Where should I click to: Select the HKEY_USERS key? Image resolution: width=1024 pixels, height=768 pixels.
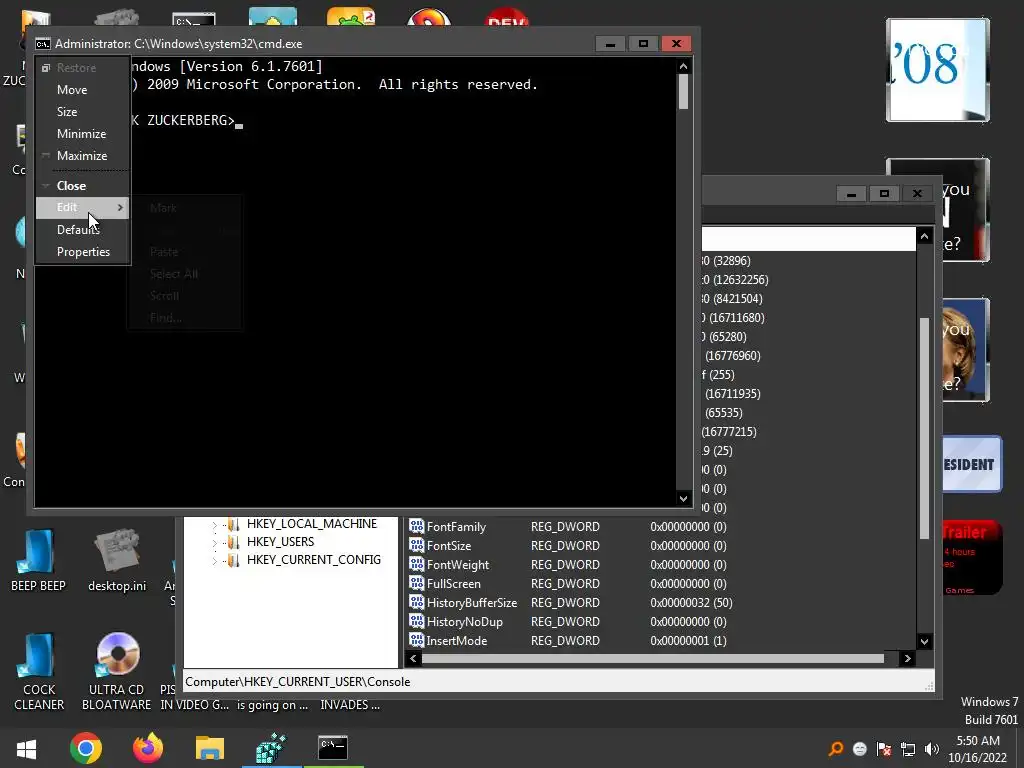[x=280, y=541]
